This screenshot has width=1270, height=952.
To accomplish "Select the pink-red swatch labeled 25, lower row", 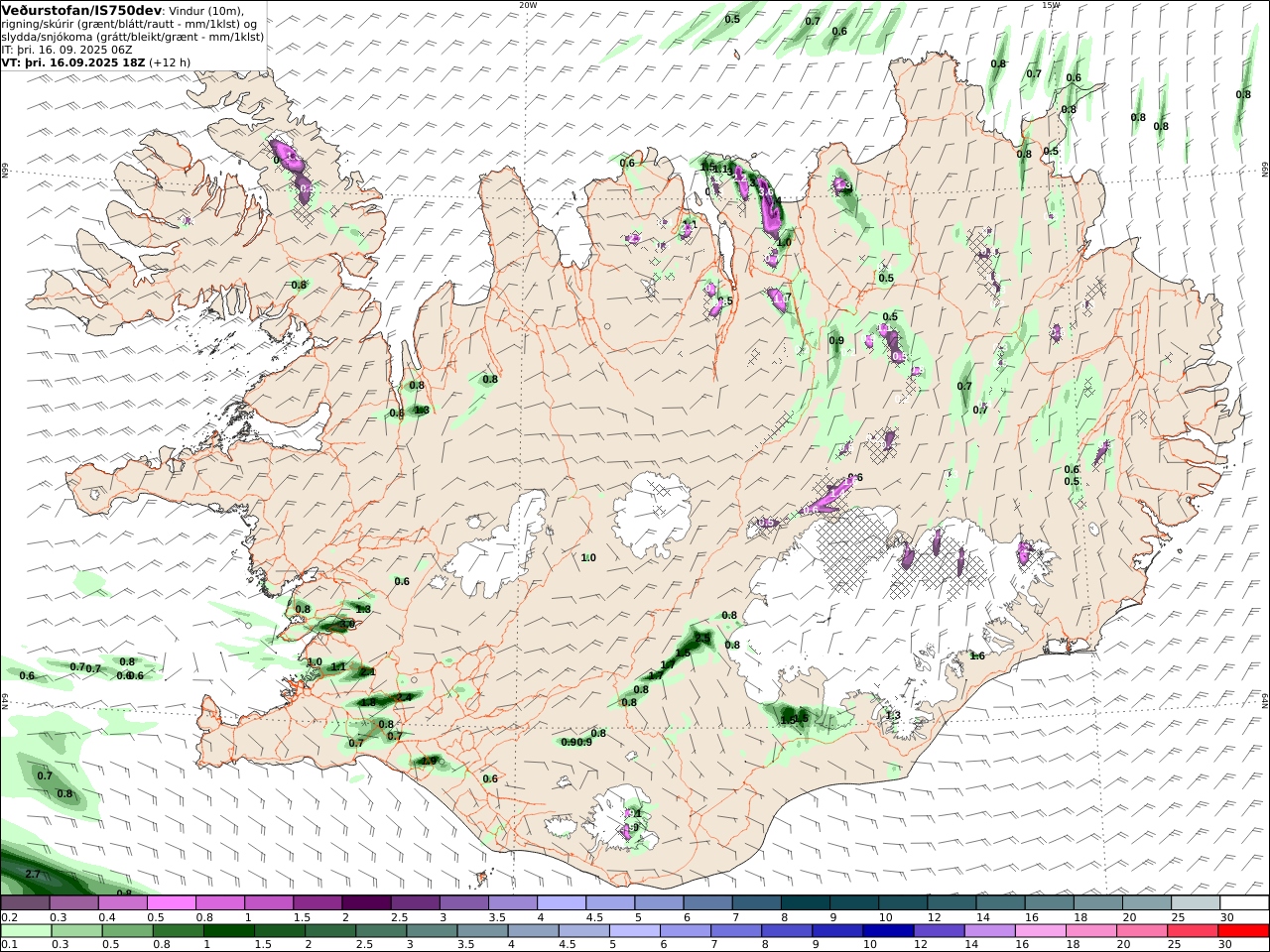I will pyautogui.click(x=1194, y=930).
